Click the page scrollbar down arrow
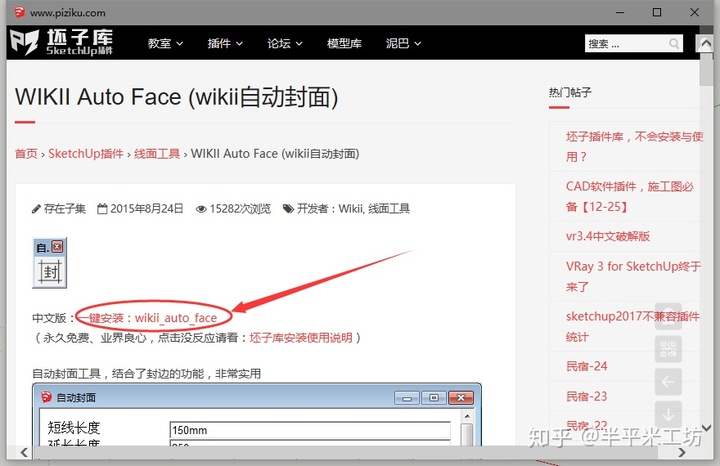 tap(707, 427)
